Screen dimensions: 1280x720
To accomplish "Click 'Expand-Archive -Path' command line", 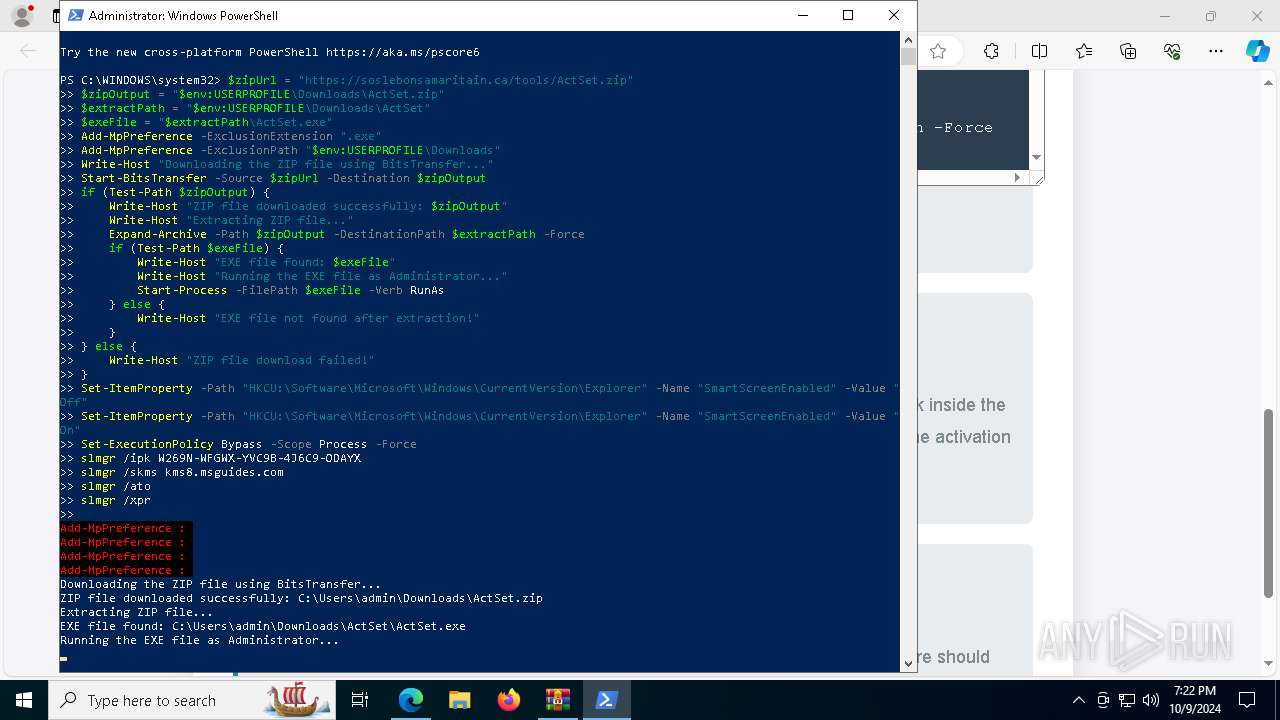I will point(347,234).
